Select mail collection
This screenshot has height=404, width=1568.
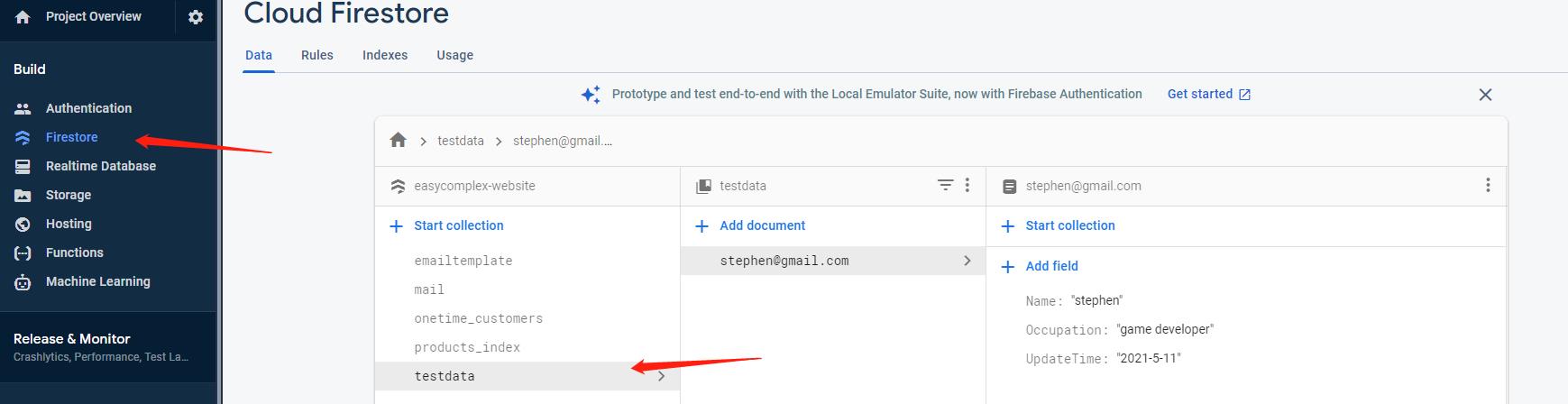pyautogui.click(x=527, y=289)
